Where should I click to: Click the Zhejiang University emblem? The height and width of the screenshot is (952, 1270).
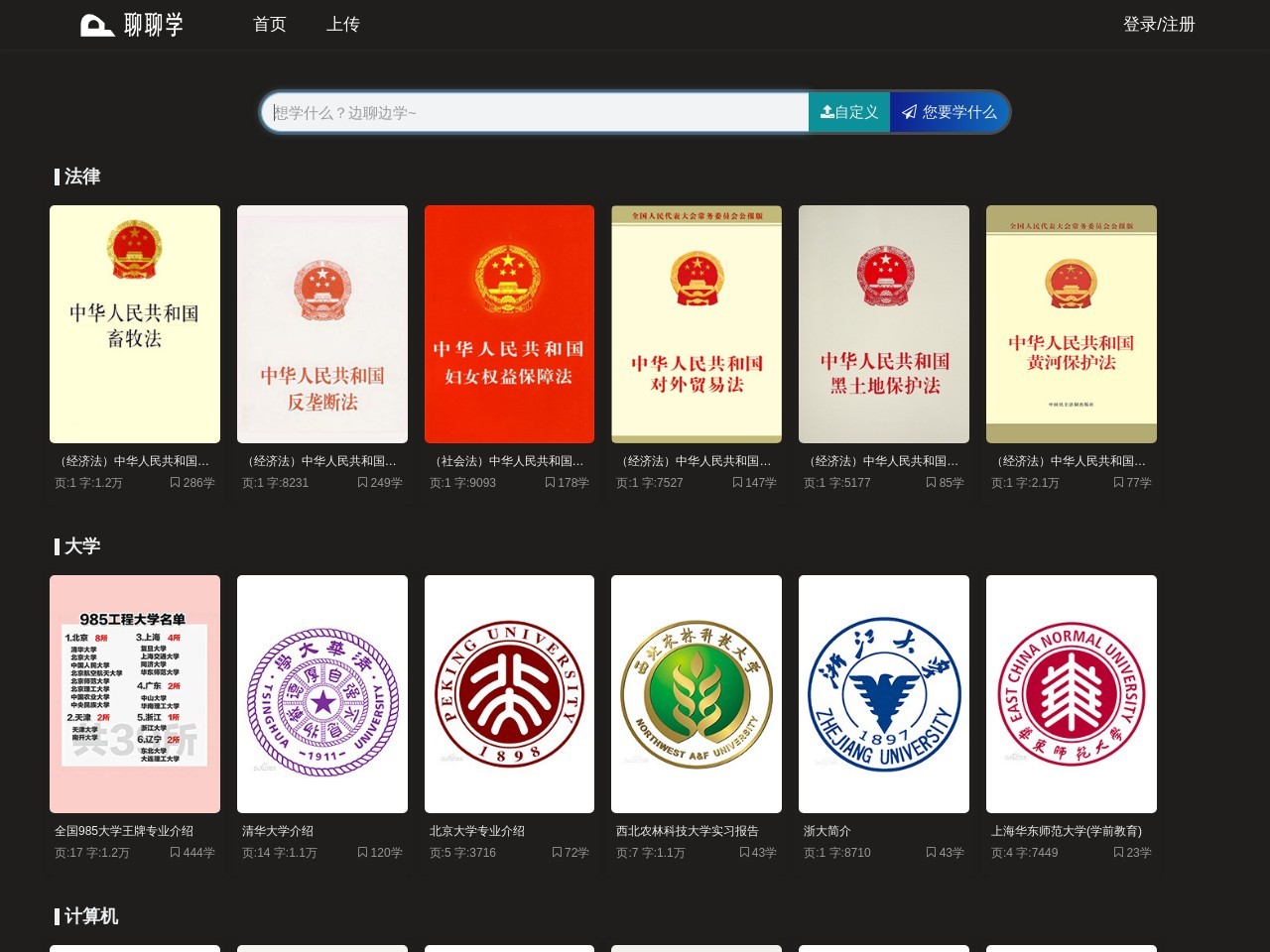pos(884,694)
